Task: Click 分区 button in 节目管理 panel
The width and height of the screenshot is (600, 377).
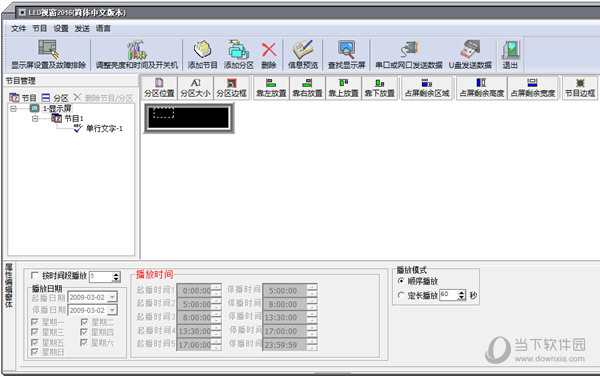Action: click(55, 98)
